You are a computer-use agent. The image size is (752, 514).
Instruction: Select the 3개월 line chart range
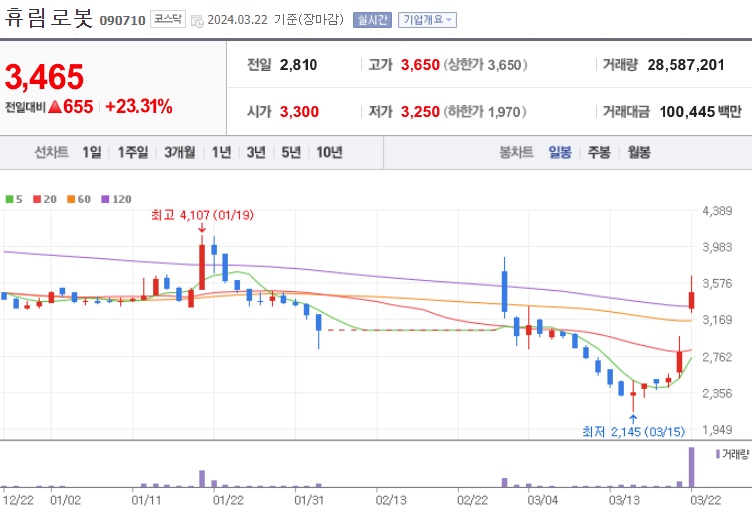(180, 152)
